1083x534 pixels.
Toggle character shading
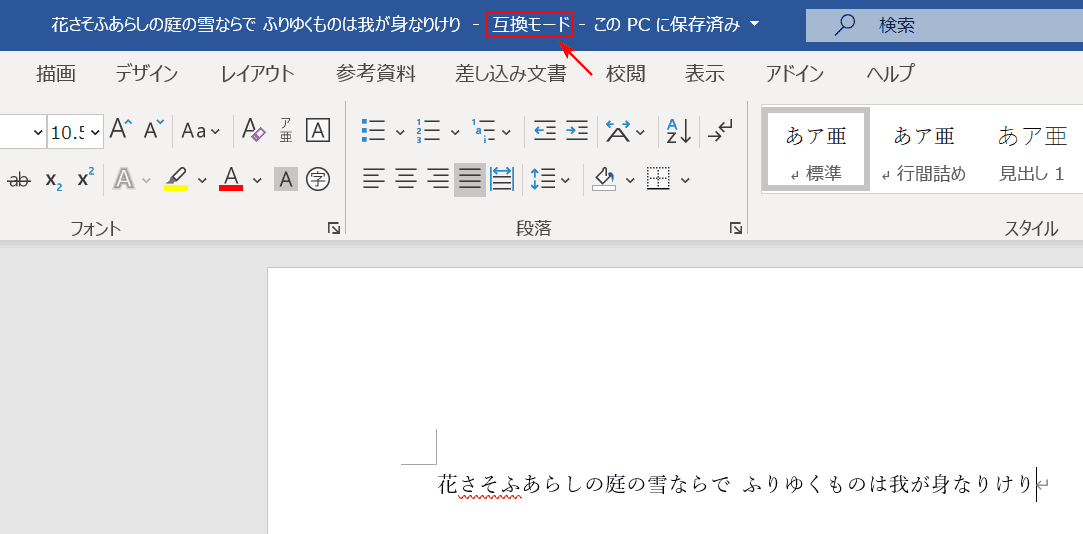click(286, 180)
